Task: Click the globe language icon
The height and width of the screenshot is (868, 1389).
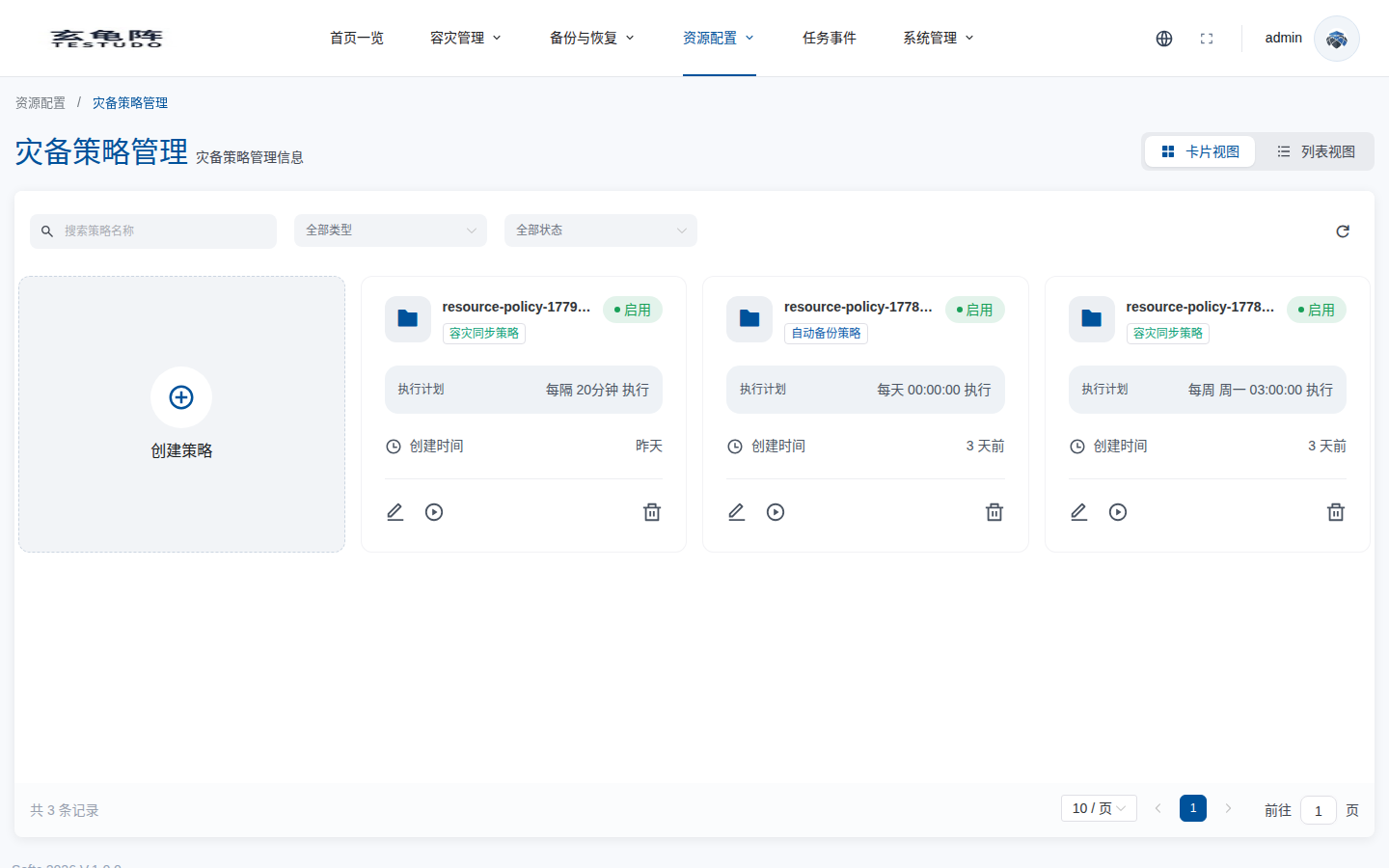Action: coord(1164,39)
